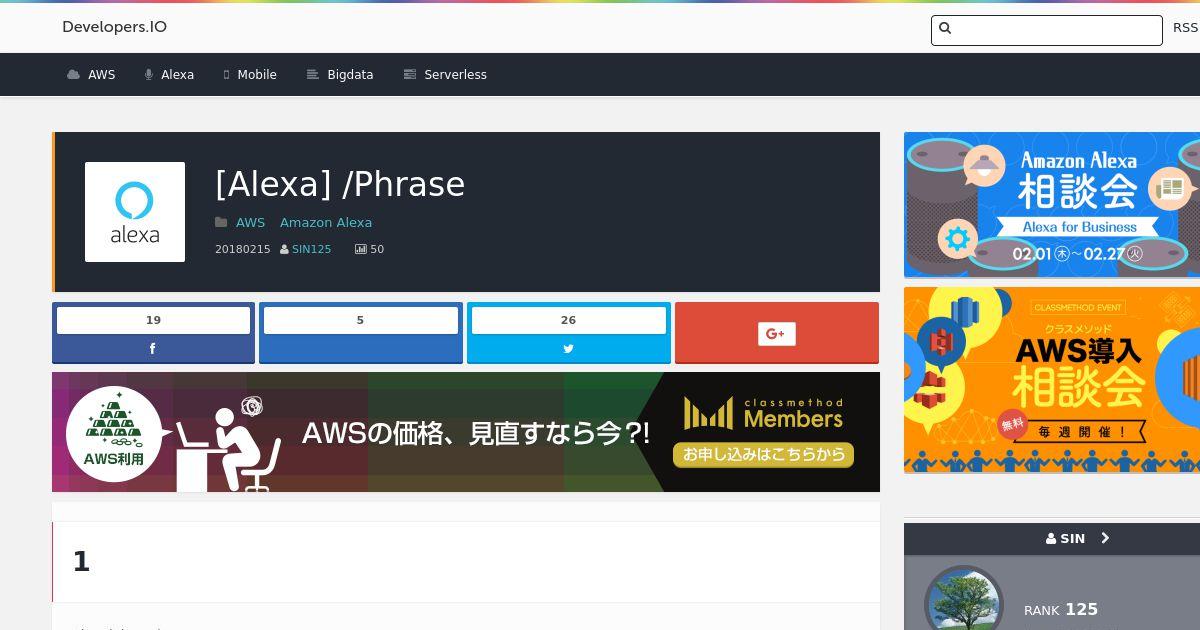Click the list icon beside Bigdata

[313, 75]
